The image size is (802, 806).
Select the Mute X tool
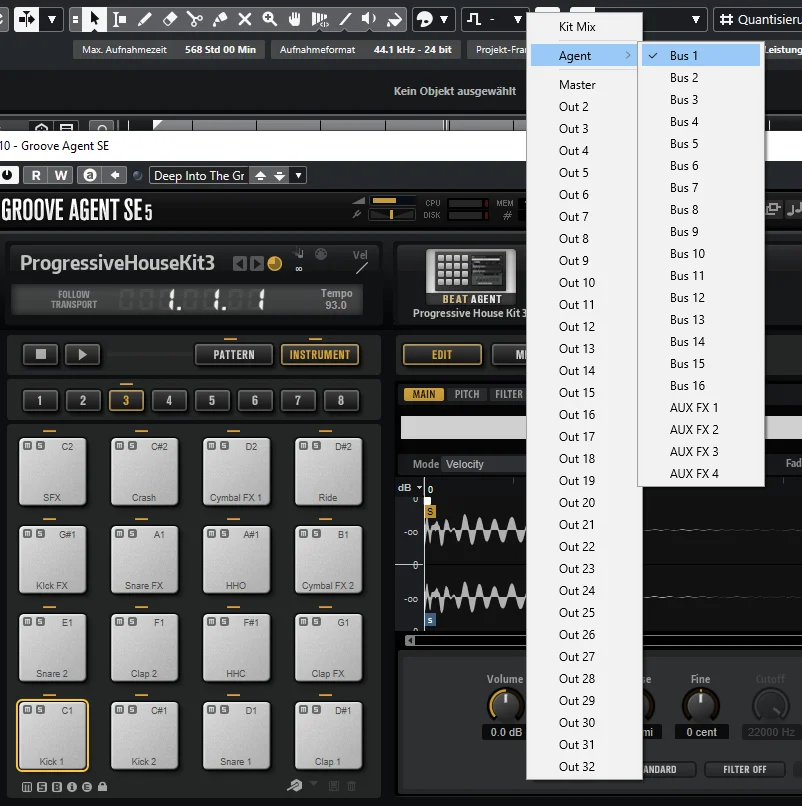tap(245, 20)
